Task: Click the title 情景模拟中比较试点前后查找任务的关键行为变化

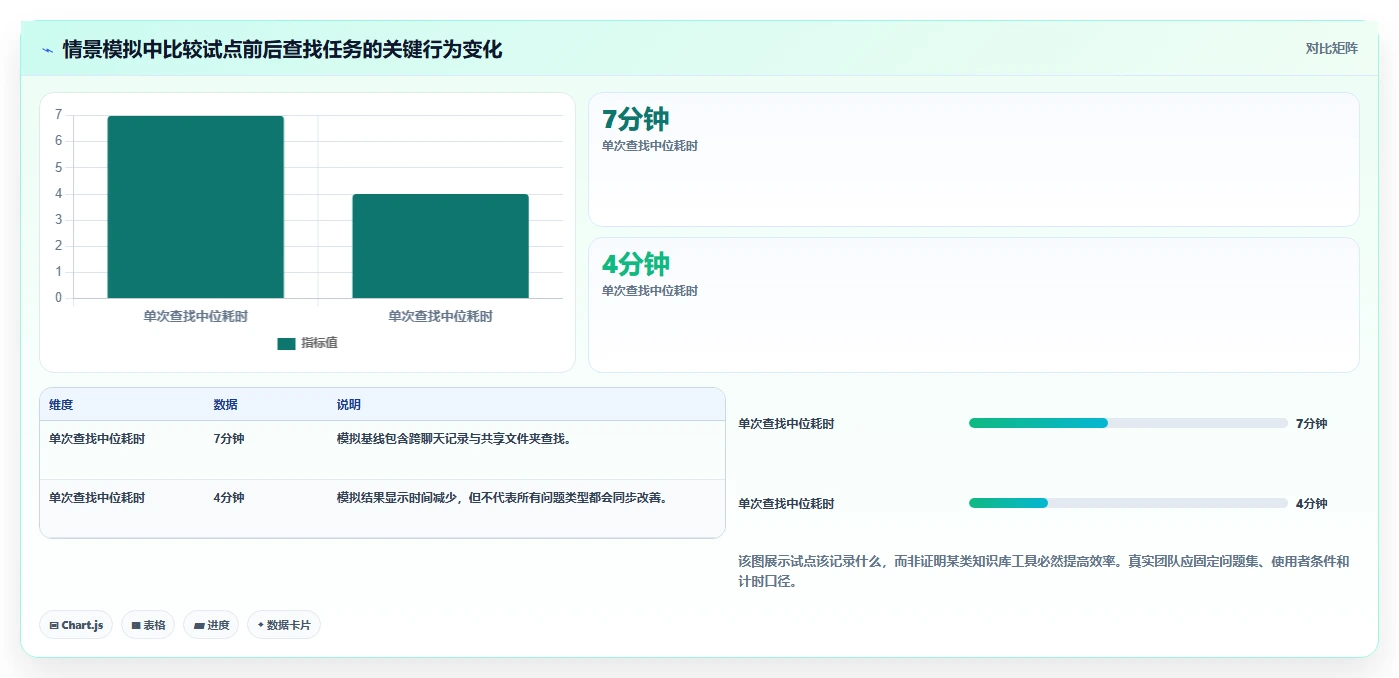Action: 282,49
